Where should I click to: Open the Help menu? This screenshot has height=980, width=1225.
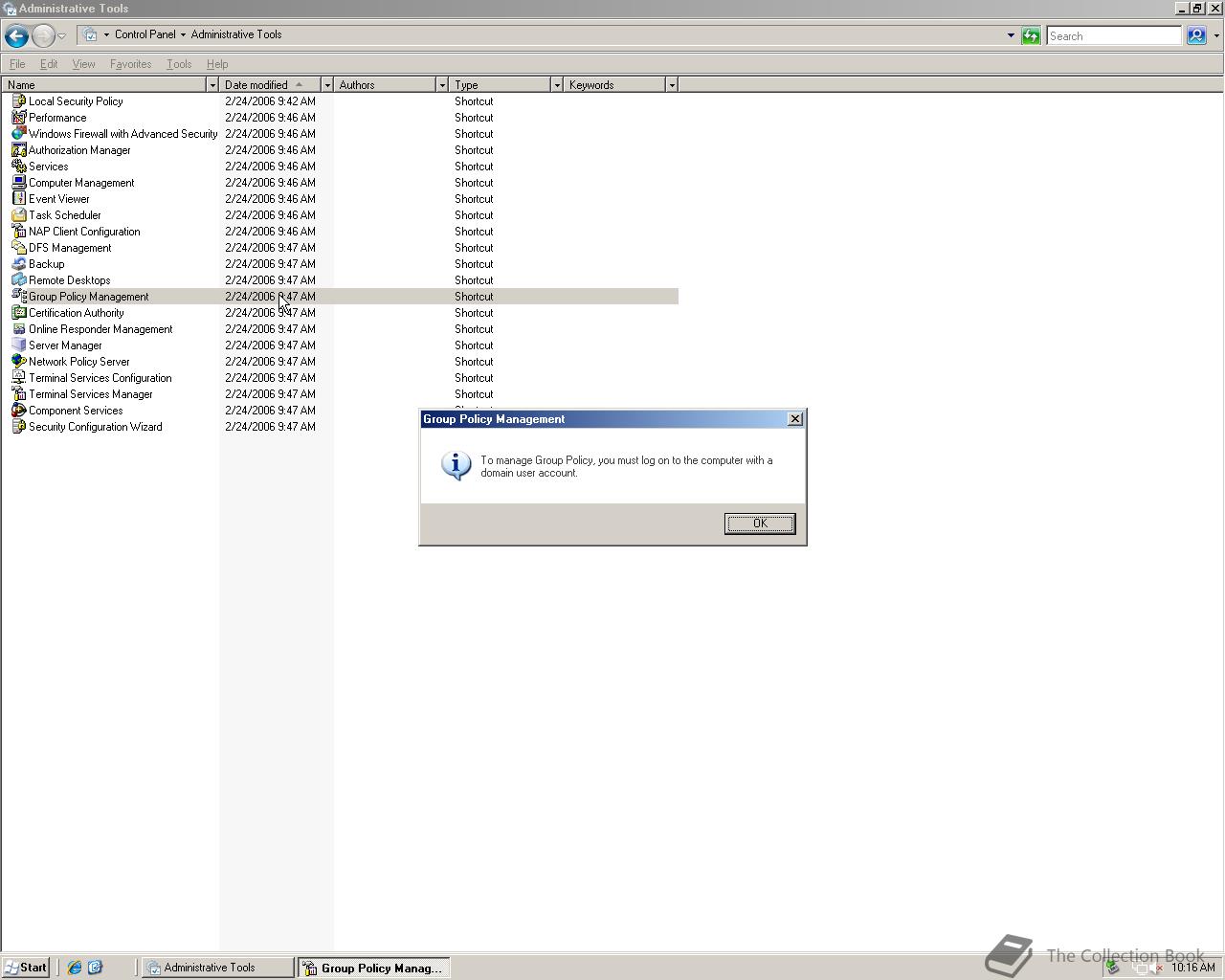coord(217,64)
